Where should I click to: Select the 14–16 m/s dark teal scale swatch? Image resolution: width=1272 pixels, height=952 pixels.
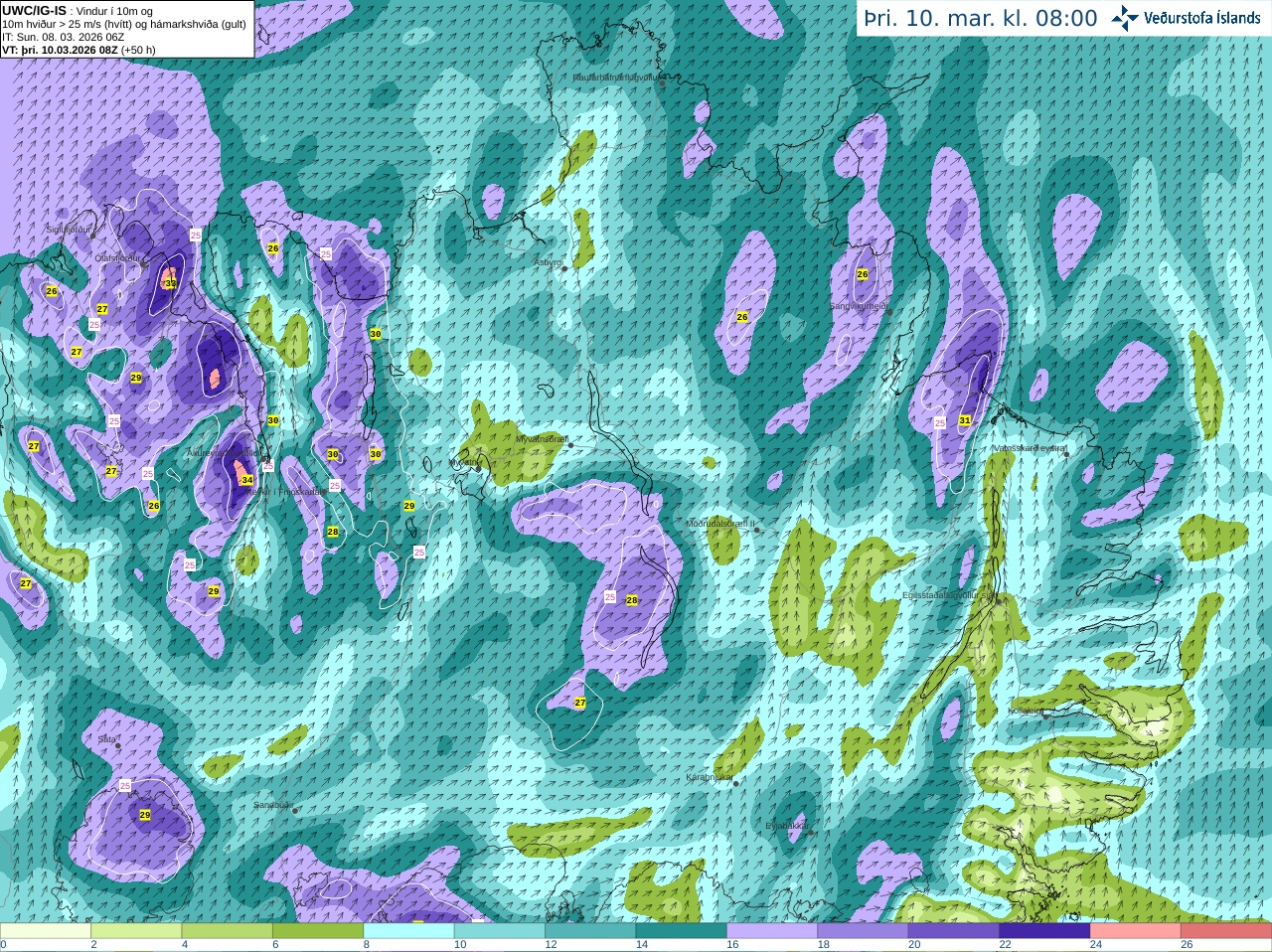tap(681, 931)
